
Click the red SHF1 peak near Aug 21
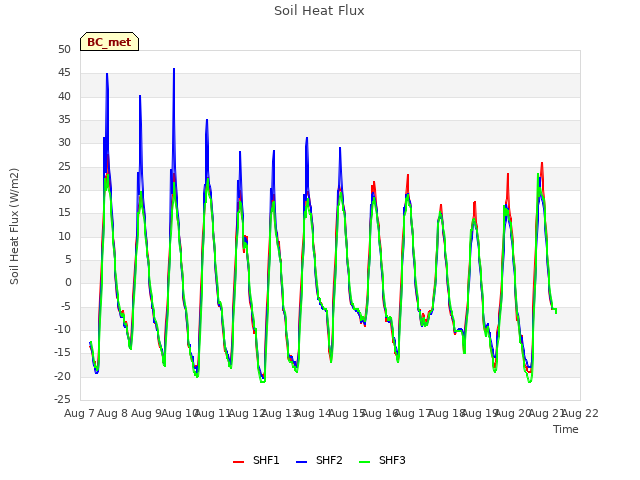click(x=542, y=164)
